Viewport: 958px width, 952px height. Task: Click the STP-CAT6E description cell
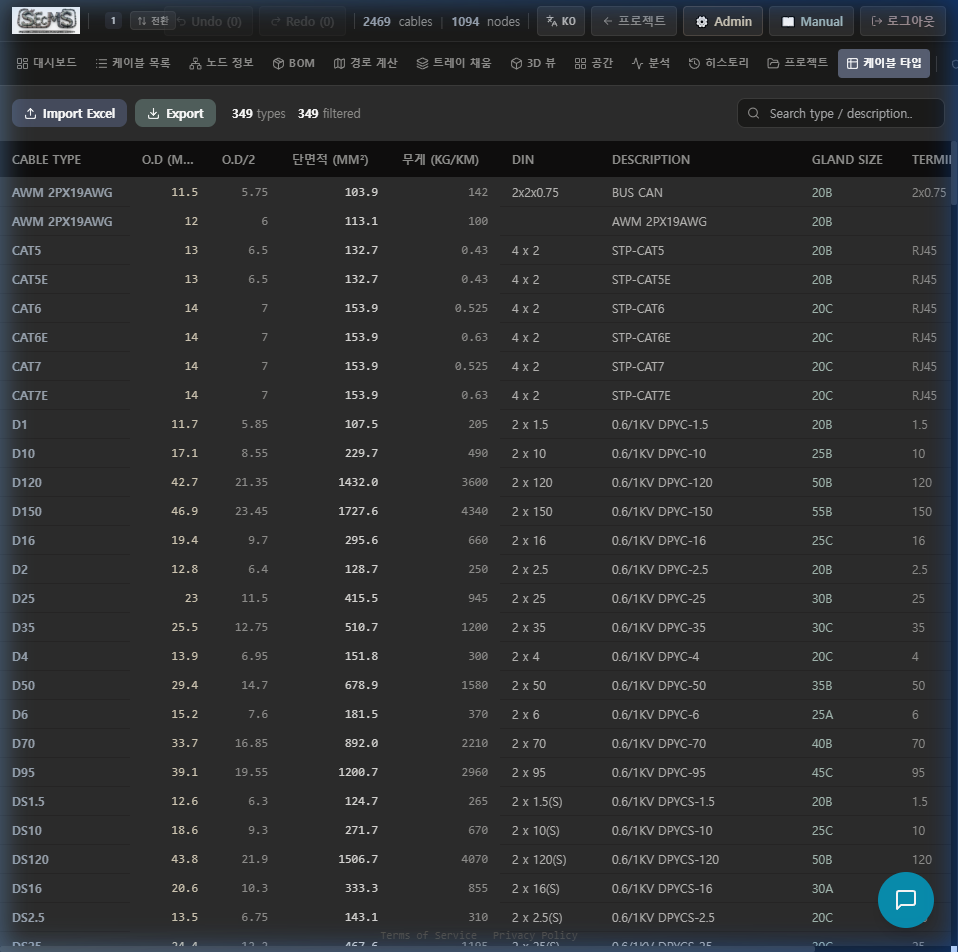pos(641,337)
